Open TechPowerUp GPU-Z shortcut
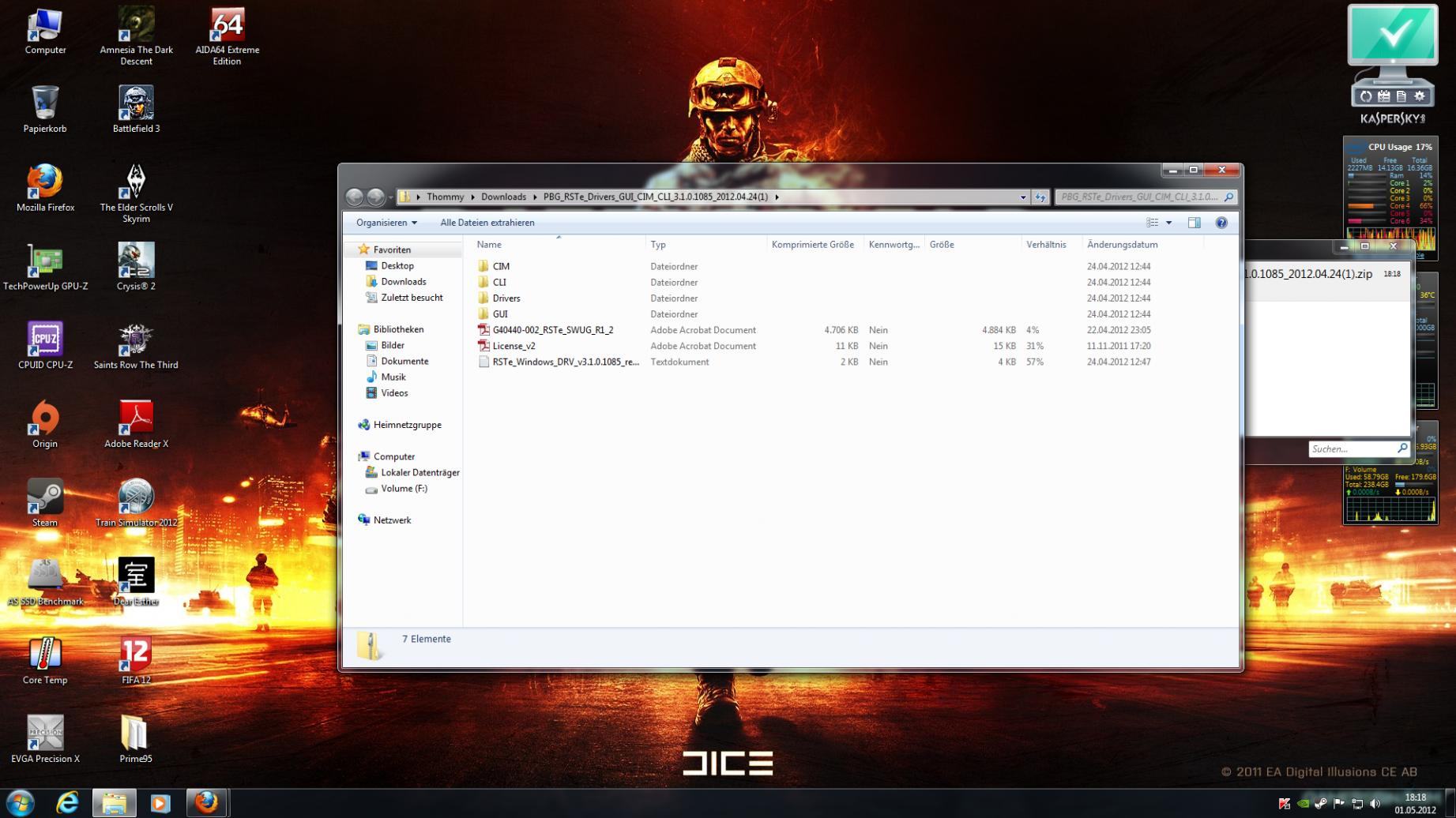Screen dimensions: 1456x818 click(x=45, y=267)
